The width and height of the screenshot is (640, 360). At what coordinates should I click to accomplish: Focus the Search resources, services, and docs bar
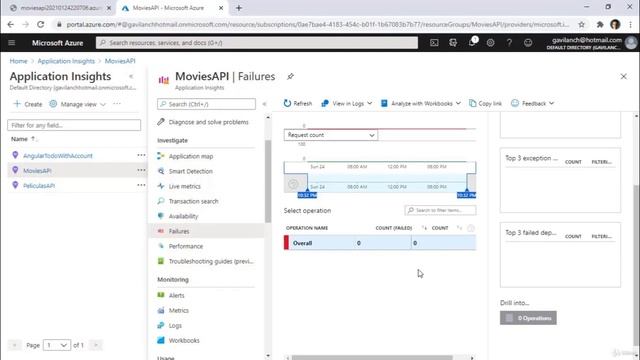[x=257, y=43]
